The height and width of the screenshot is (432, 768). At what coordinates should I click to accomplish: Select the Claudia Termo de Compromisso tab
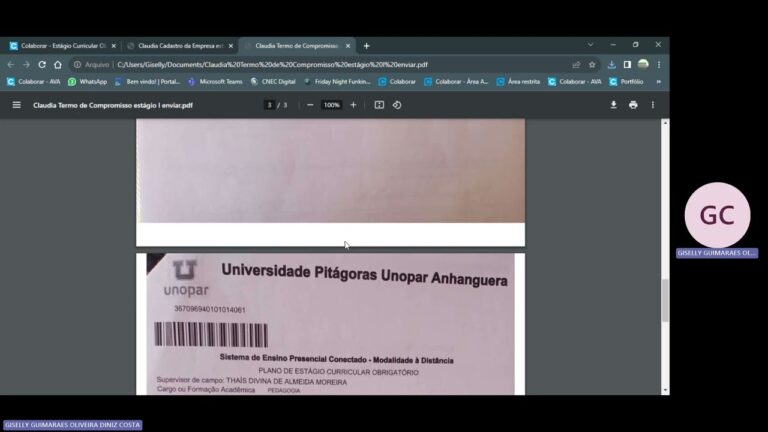[x=296, y=46]
